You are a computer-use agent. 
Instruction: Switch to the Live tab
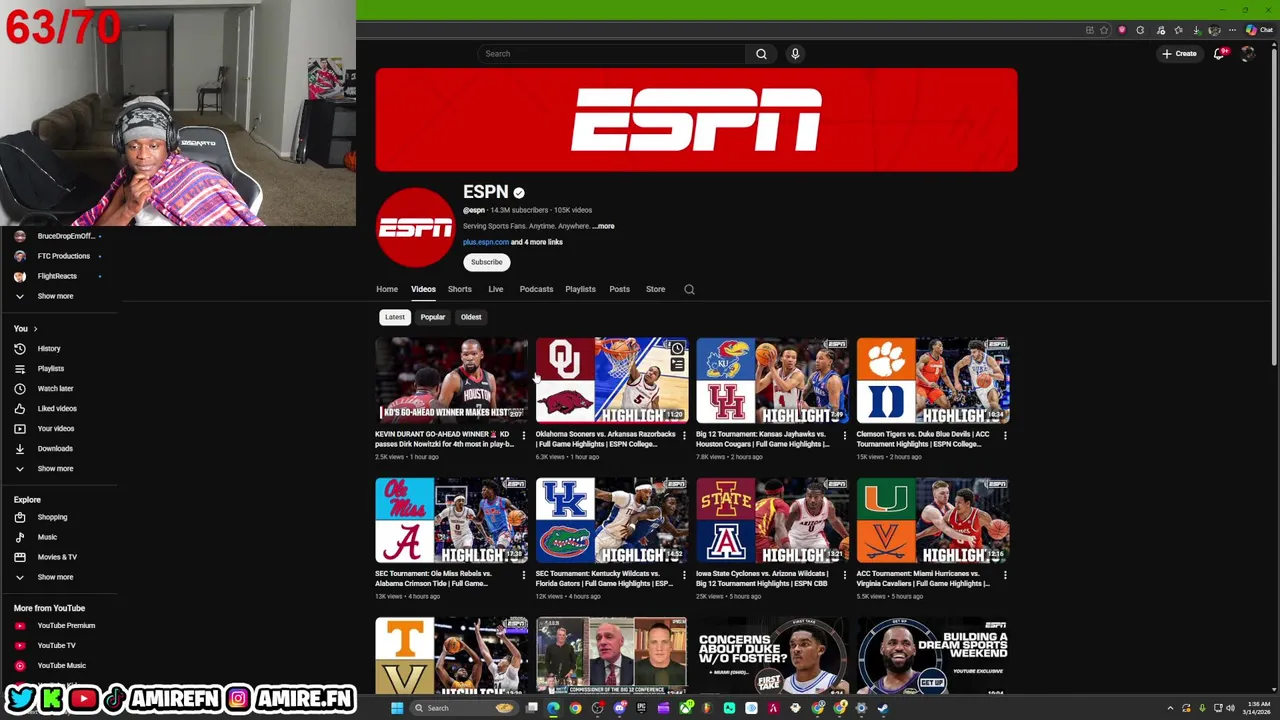(x=496, y=289)
